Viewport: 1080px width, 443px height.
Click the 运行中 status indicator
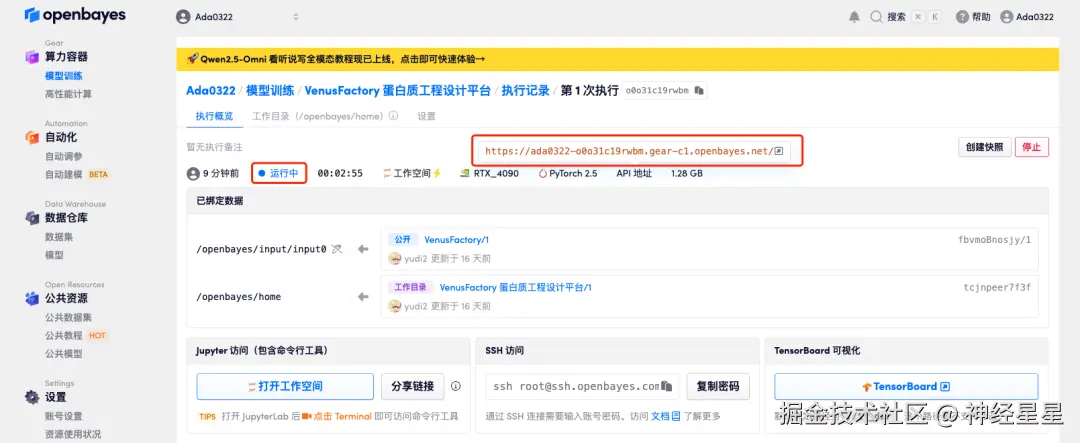[x=278, y=174]
